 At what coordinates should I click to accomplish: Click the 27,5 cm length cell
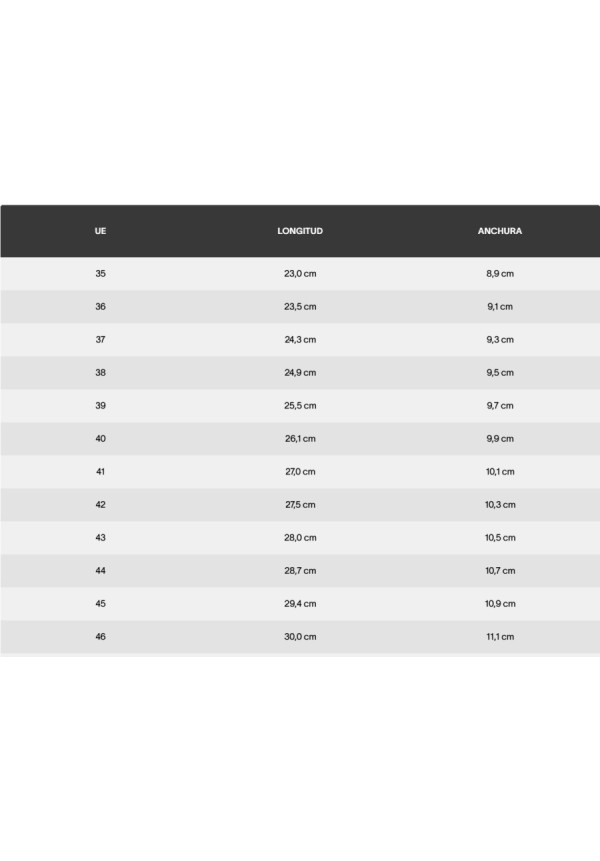pos(300,504)
